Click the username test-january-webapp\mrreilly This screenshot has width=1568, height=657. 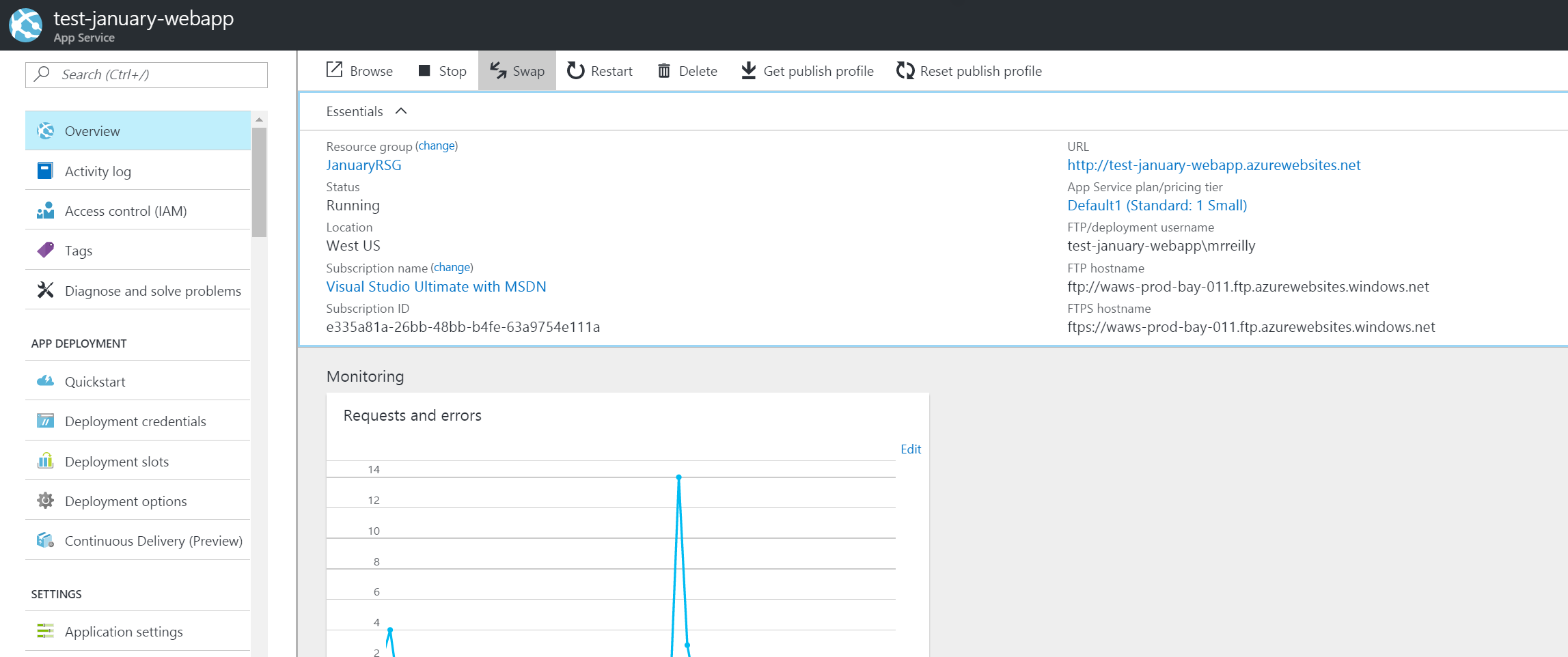click(x=1161, y=246)
